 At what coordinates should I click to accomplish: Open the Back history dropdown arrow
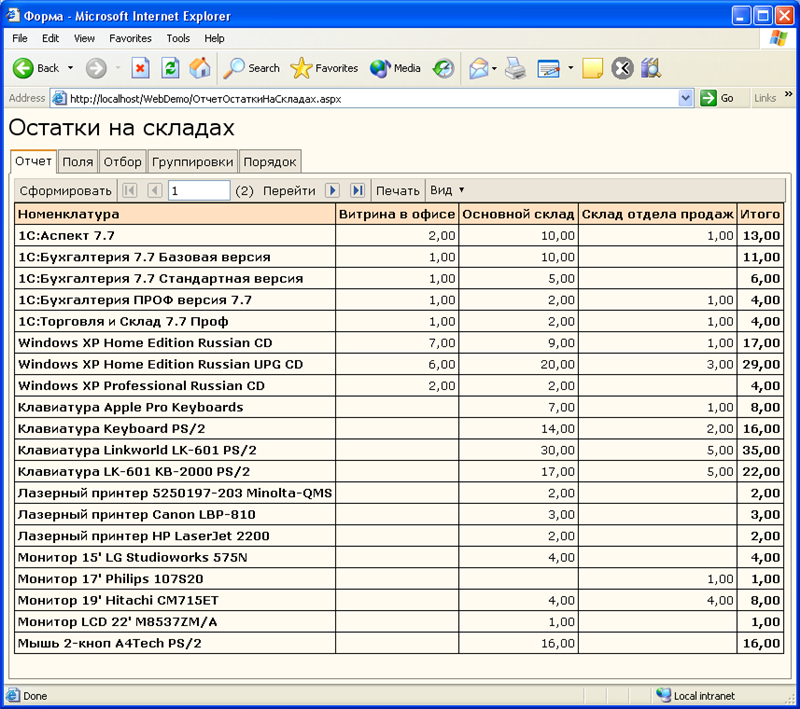(x=70, y=68)
